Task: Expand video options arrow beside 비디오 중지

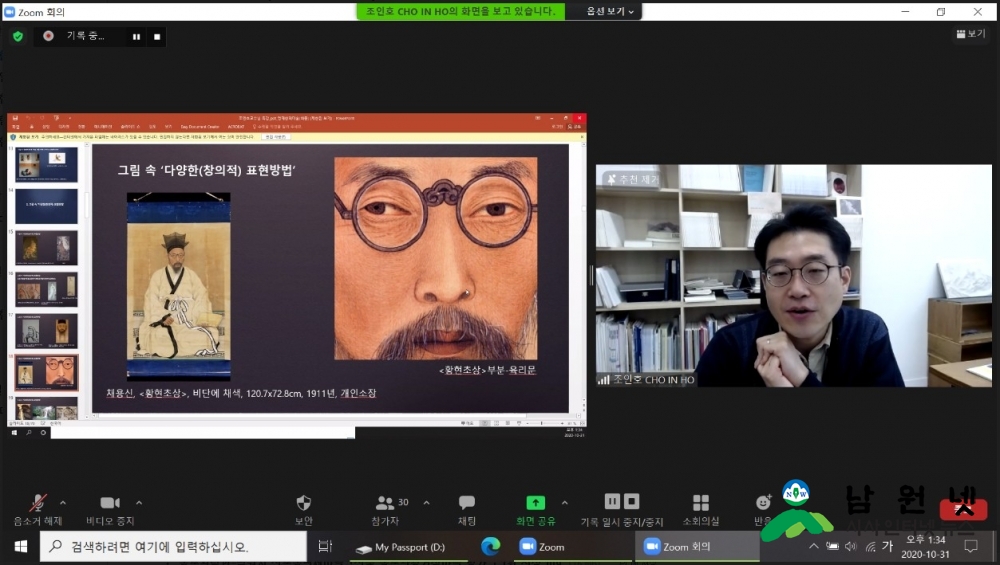Action: 139,503
